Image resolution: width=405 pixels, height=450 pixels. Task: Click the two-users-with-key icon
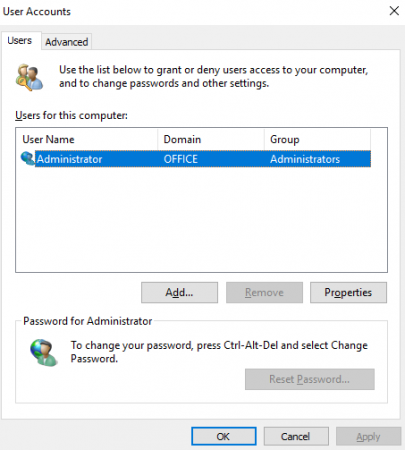(29, 77)
